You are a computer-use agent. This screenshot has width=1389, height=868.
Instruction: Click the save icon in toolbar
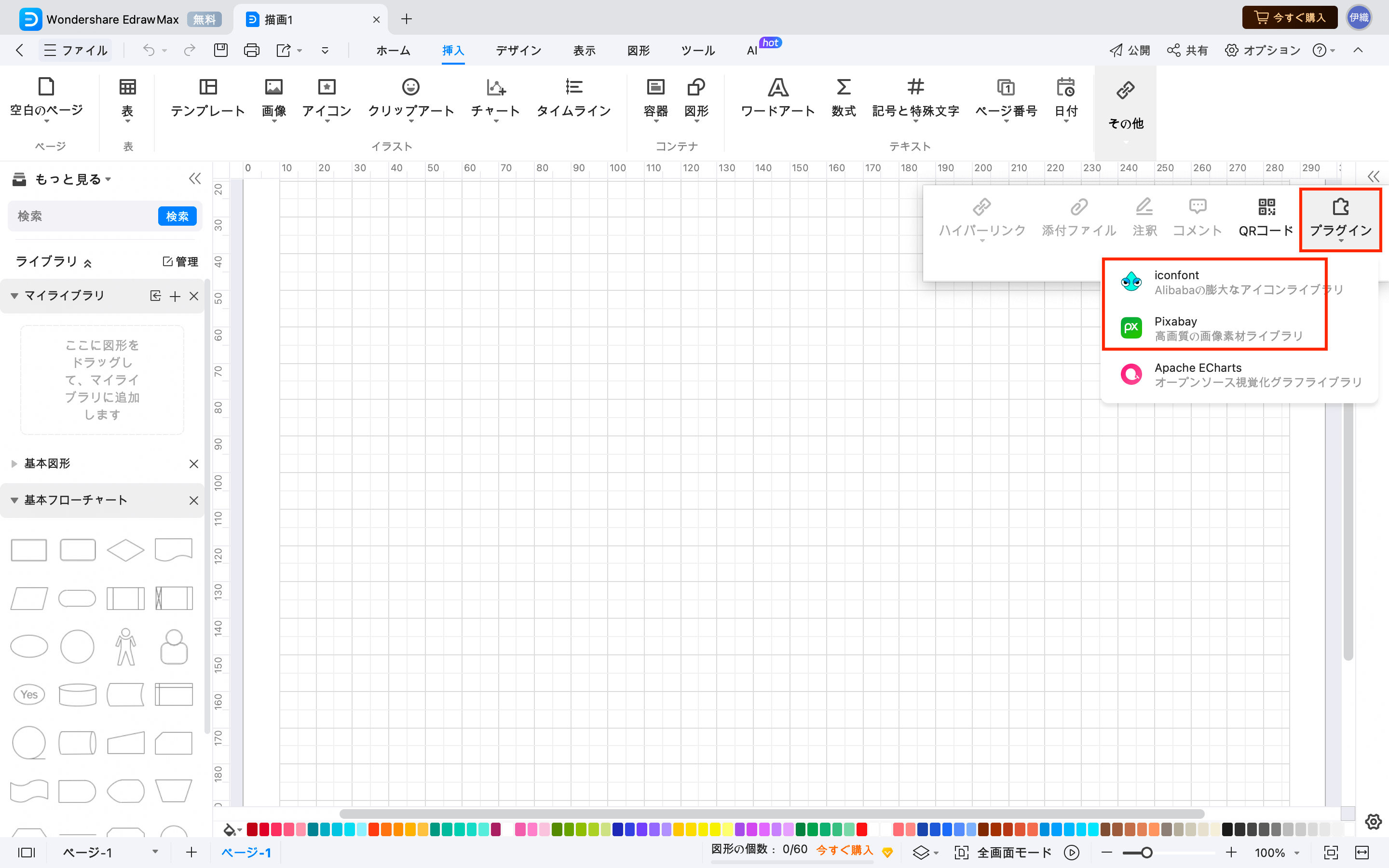[220, 51]
